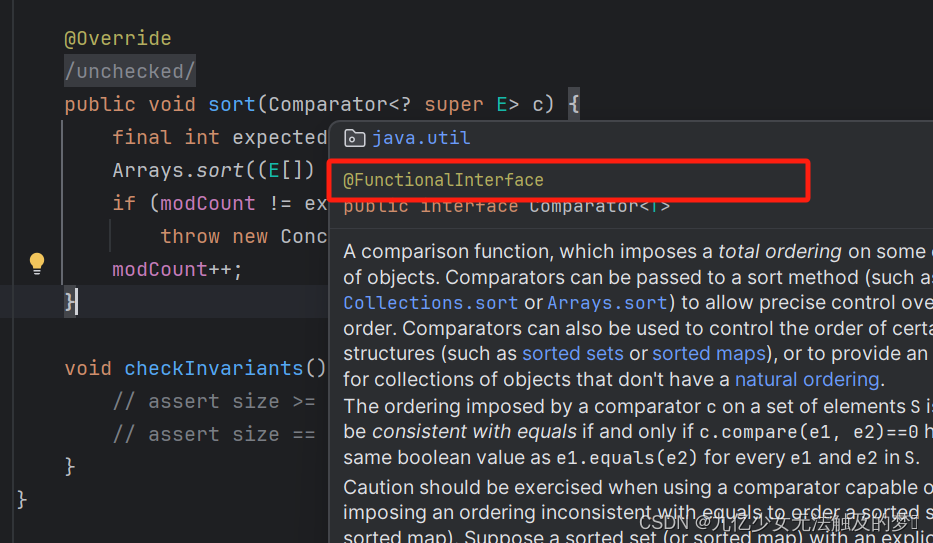Screen dimensions: 933x543
Task: Click the Comparator<T> interface declaration in popup
Action: [x=506, y=208]
